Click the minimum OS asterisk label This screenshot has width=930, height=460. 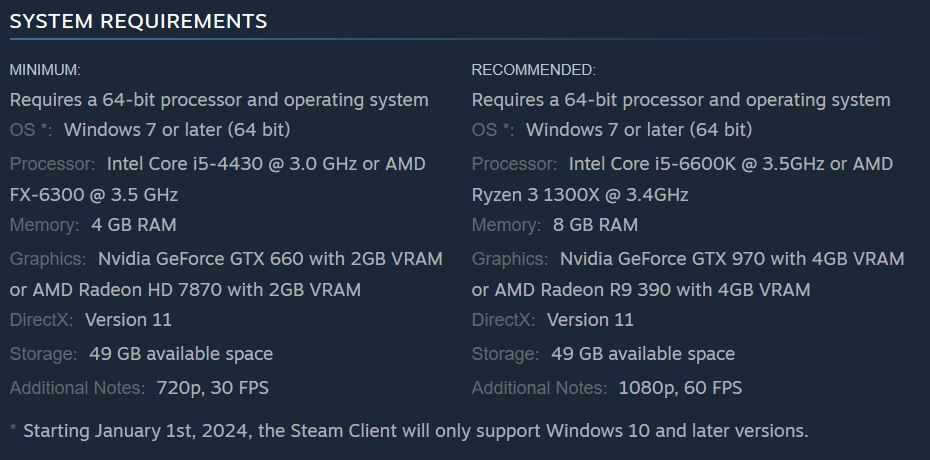point(31,130)
